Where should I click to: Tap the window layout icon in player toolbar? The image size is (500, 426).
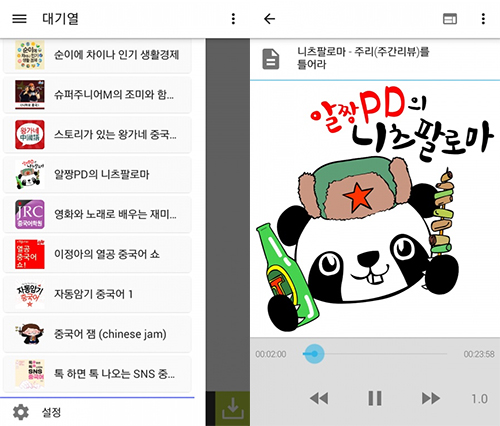[450, 19]
